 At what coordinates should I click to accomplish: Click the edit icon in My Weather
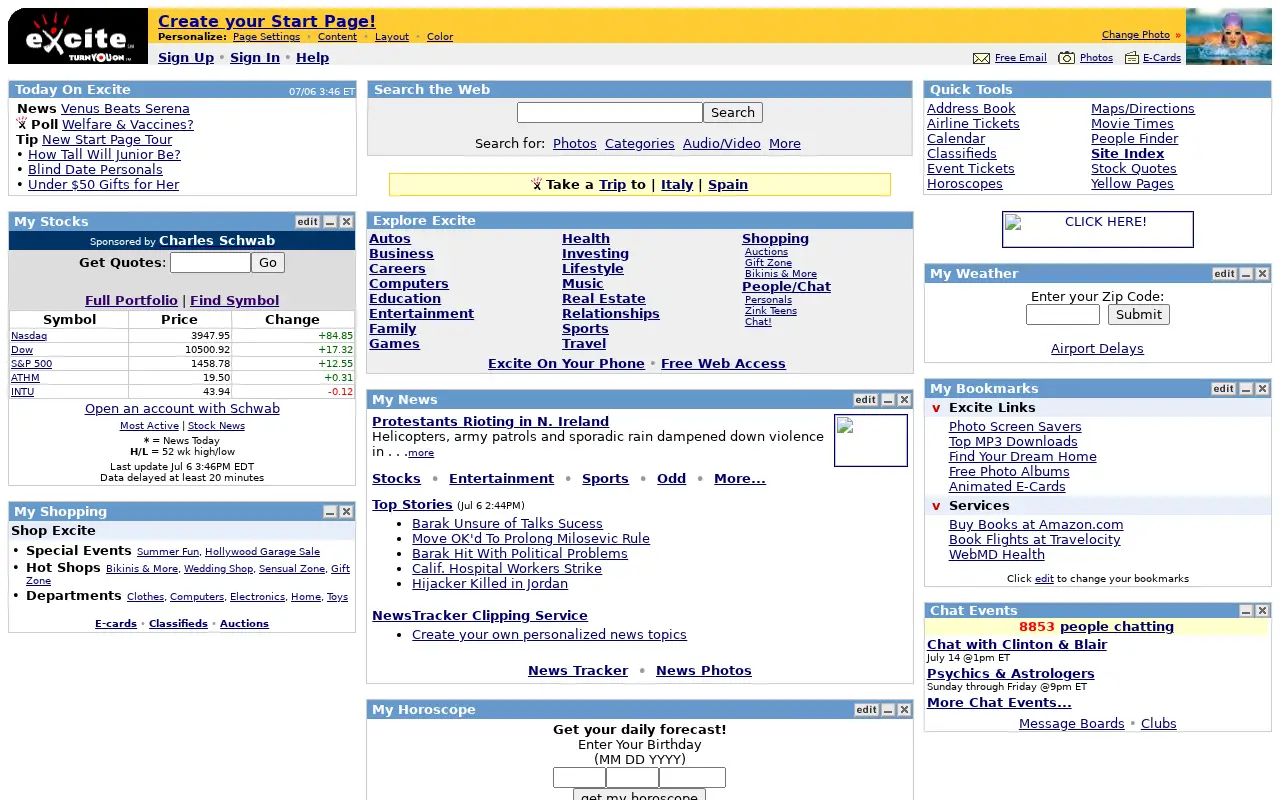1224,274
